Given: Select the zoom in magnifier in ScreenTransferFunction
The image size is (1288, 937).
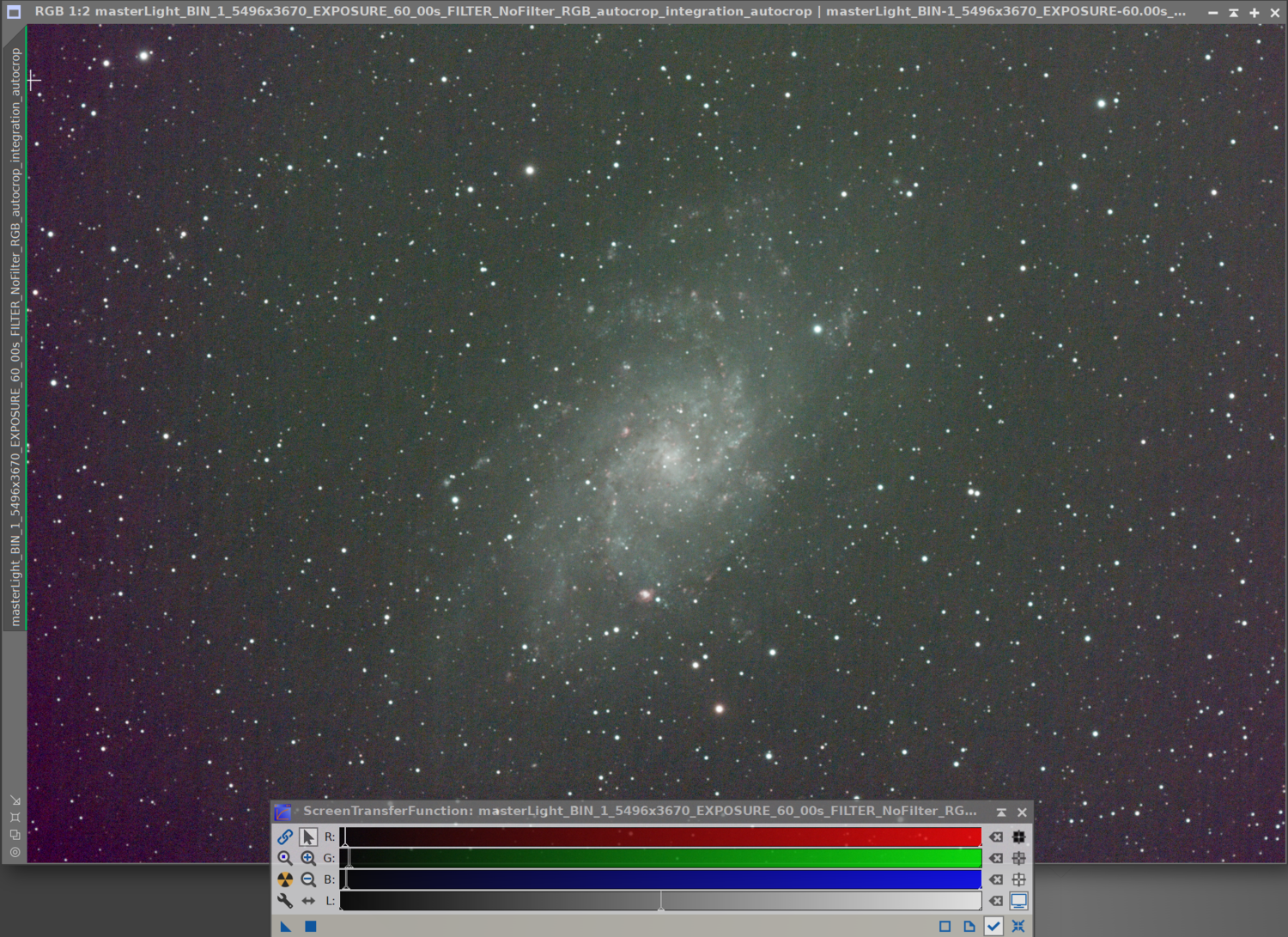Looking at the screenshot, I should pos(308,858).
